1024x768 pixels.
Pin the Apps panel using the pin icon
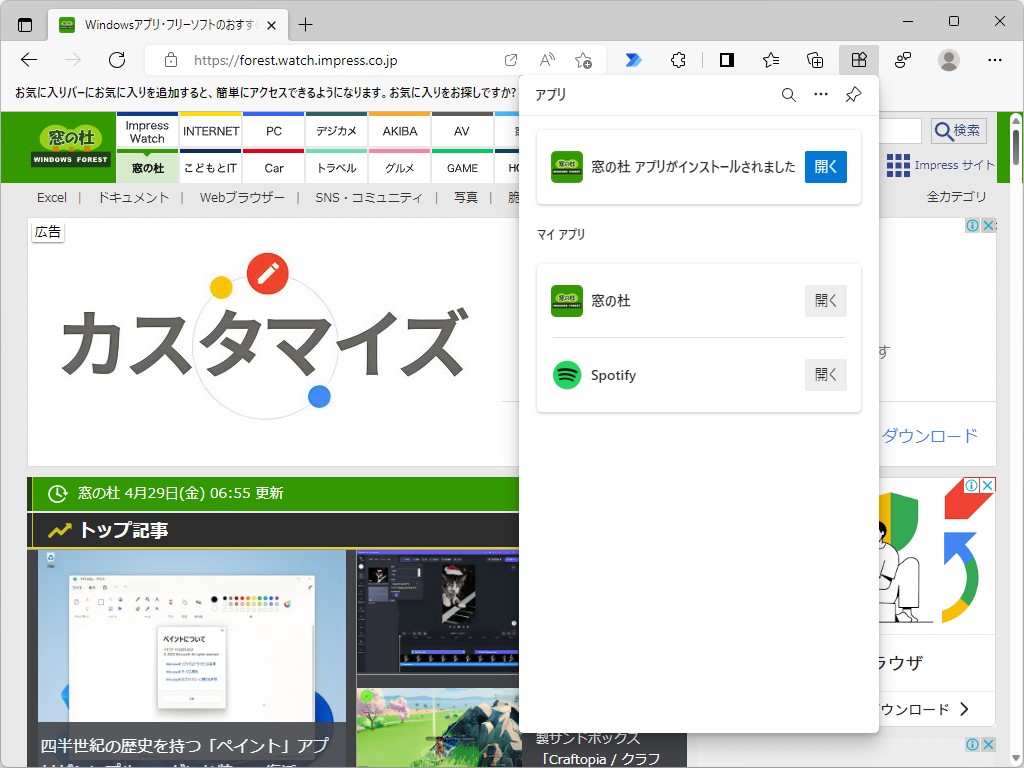tap(853, 95)
